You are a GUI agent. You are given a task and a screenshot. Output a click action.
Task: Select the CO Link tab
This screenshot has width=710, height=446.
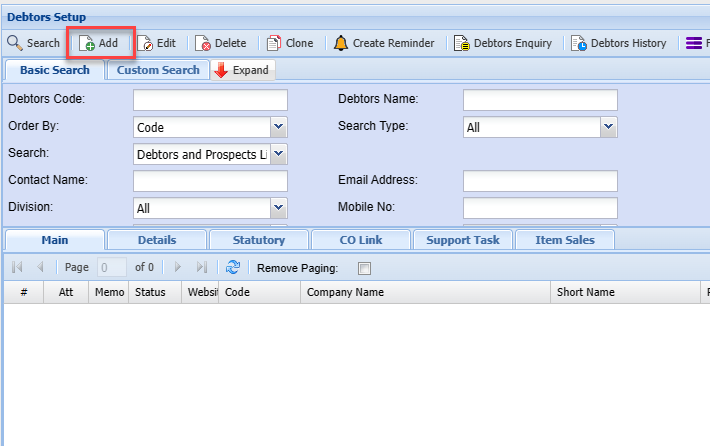coord(361,240)
